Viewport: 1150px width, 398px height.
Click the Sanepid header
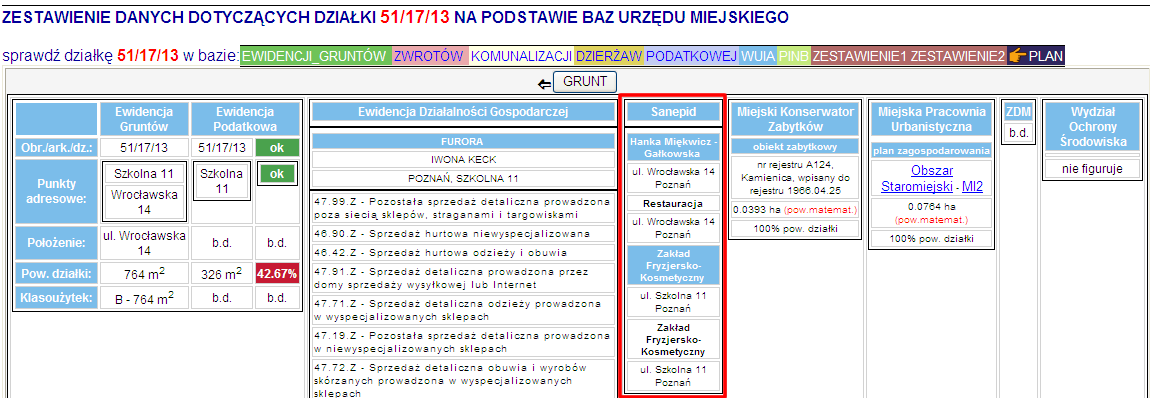(673, 111)
